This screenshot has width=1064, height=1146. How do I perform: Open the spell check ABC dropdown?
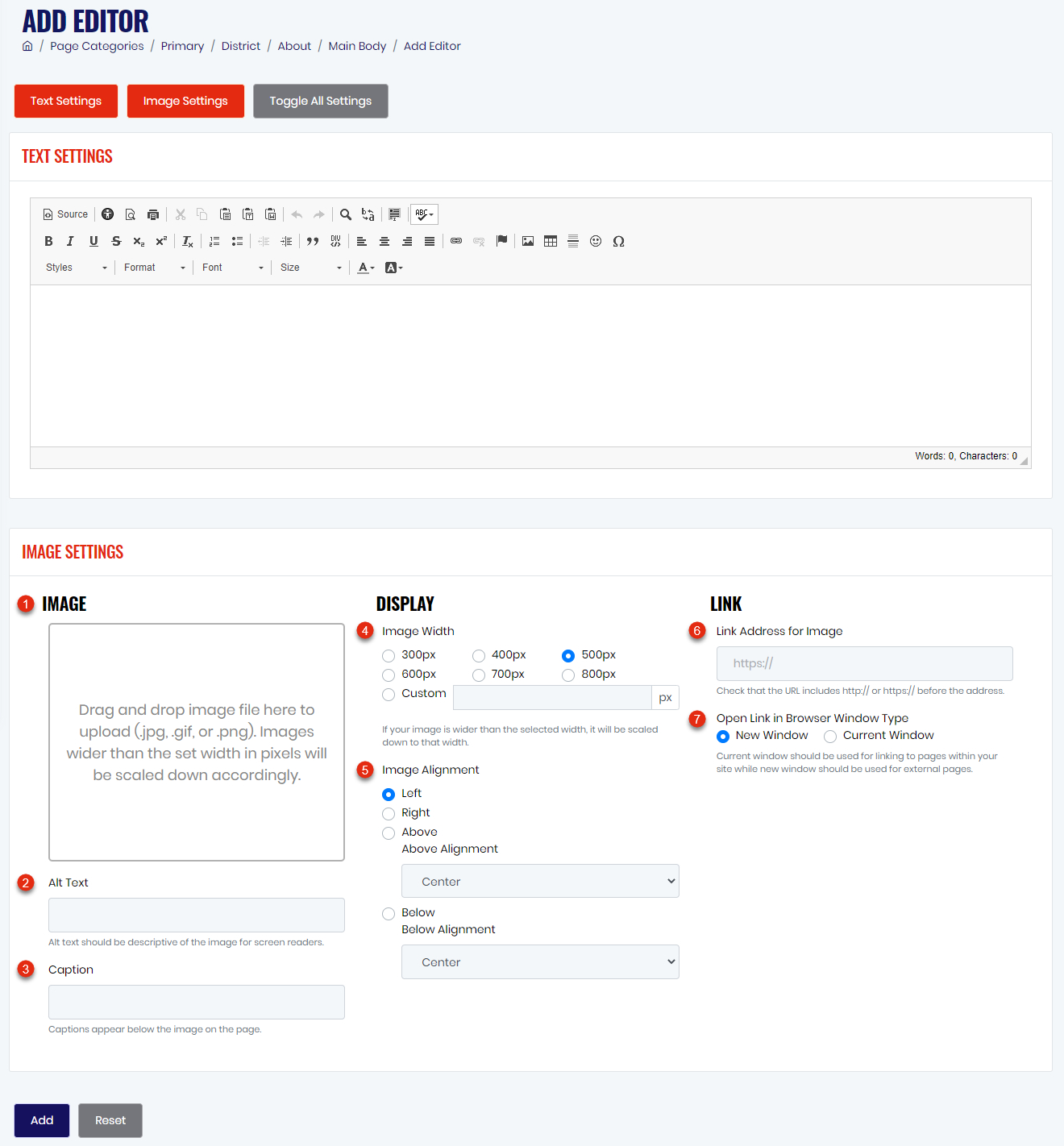pyautogui.click(x=424, y=214)
